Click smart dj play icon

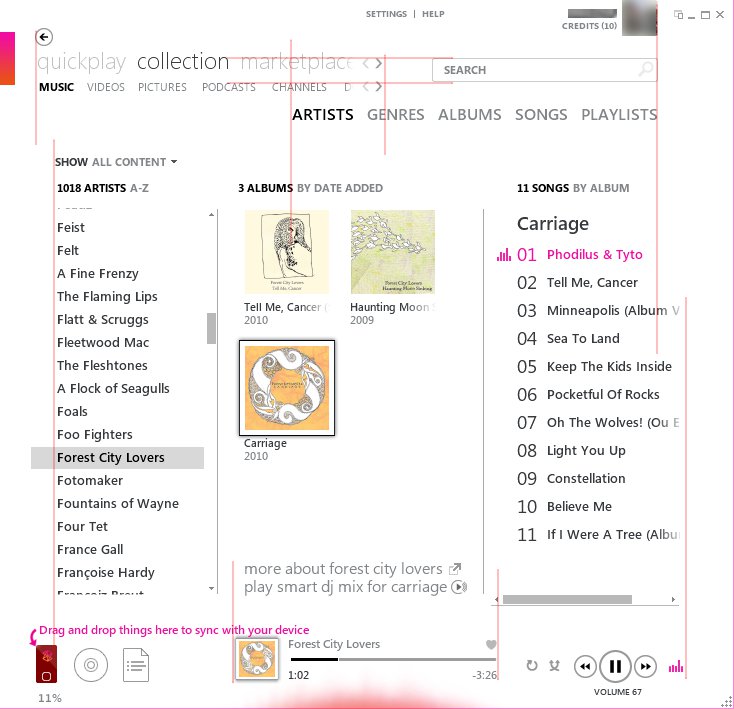[x=459, y=586]
